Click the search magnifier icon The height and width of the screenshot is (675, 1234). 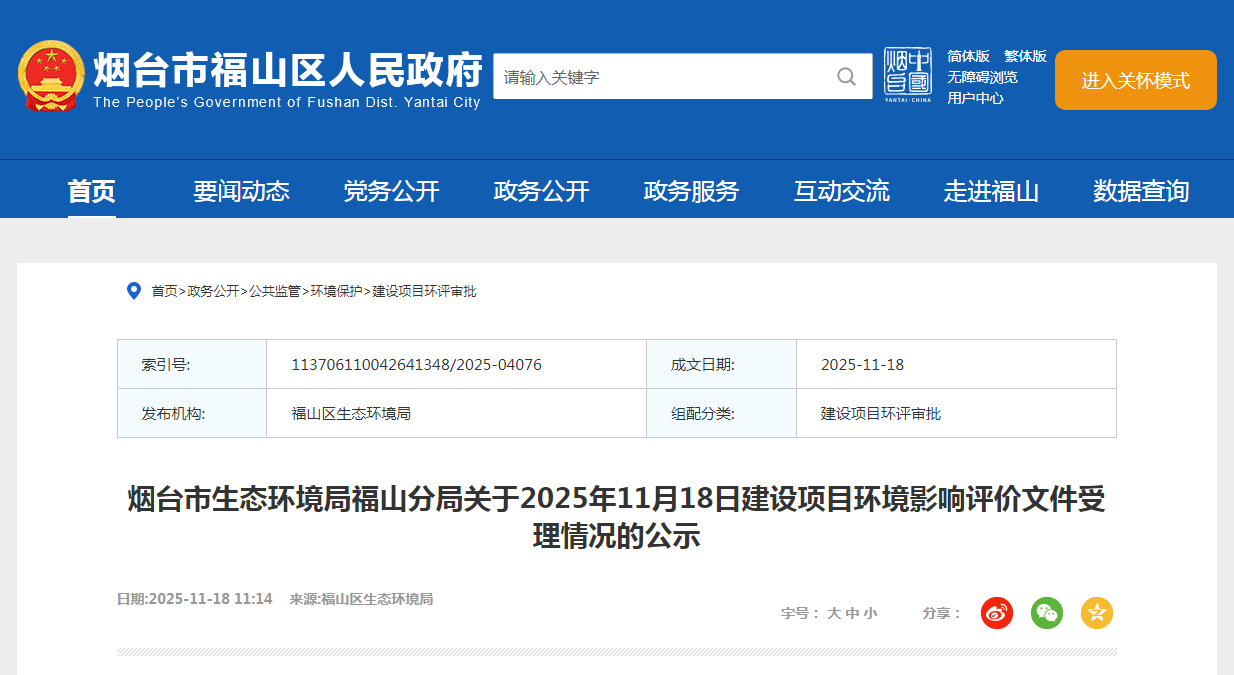tap(846, 77)
